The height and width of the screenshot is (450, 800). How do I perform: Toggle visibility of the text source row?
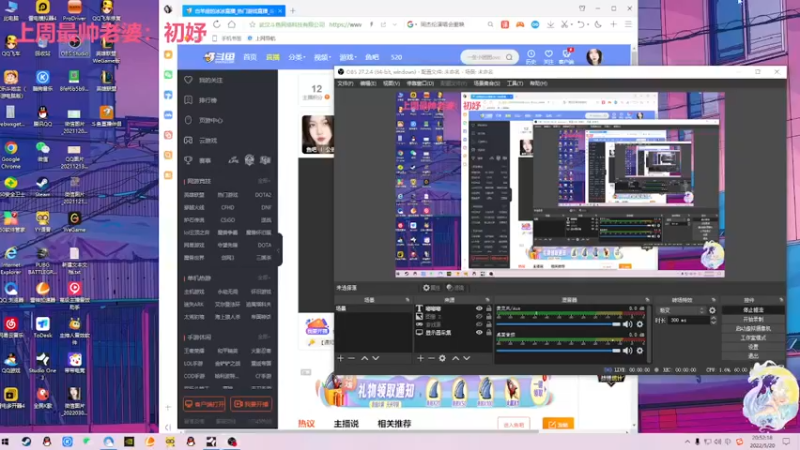point(479,309)
